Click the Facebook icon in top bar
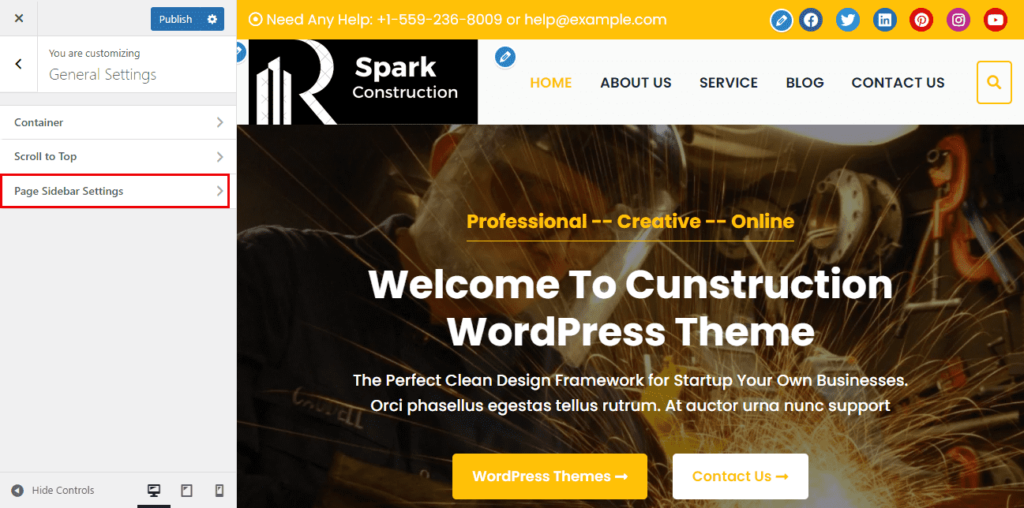This screenshot has height=508, width=1024. coord(810,20)
